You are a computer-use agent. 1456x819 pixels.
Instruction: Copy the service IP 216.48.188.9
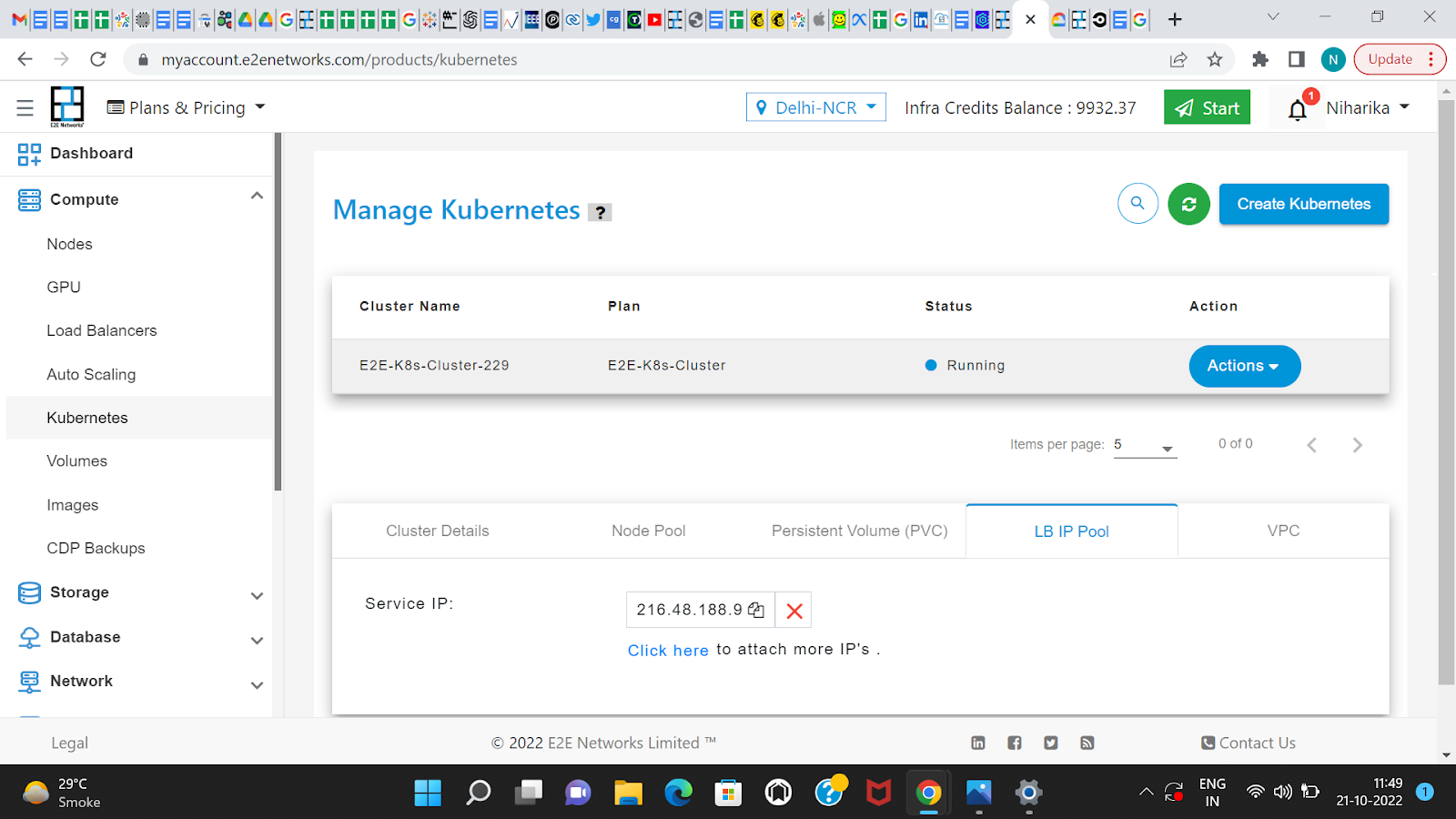(755, 610)
